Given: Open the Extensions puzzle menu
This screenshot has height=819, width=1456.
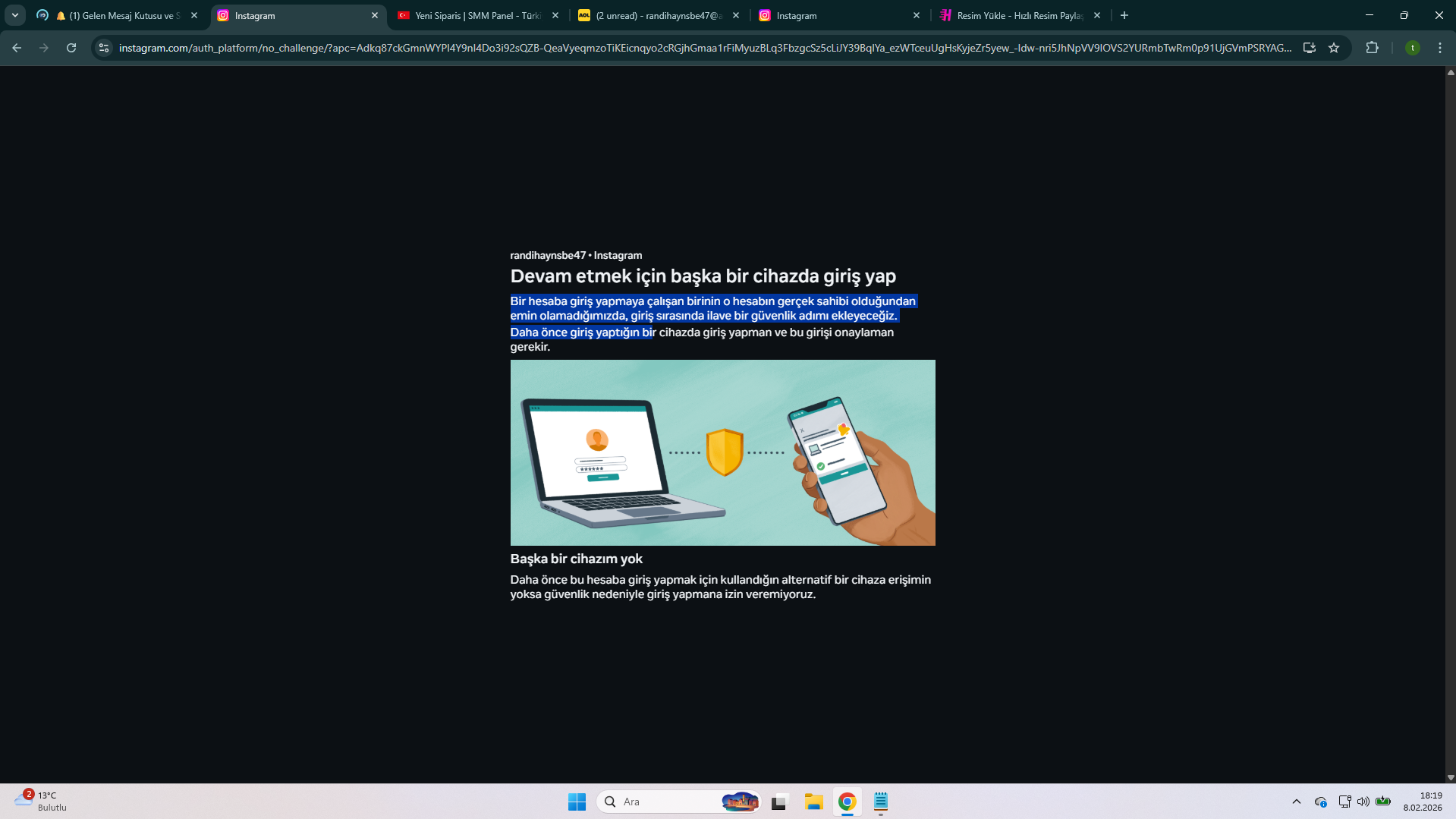Looking at the screenshot, I should [1372, 48].
